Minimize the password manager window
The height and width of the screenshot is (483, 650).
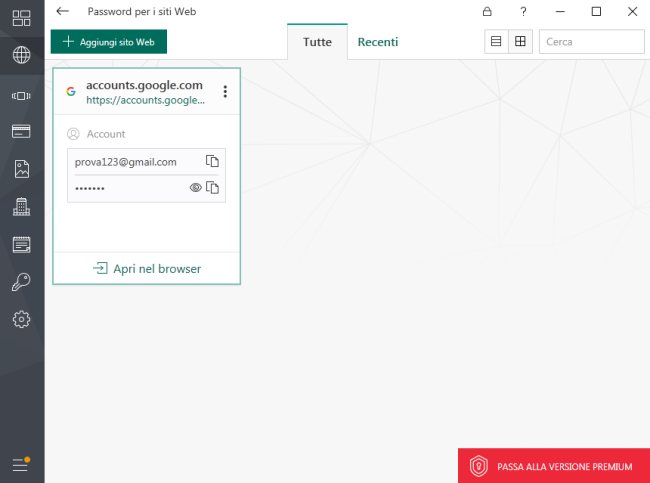pos(560,11)
